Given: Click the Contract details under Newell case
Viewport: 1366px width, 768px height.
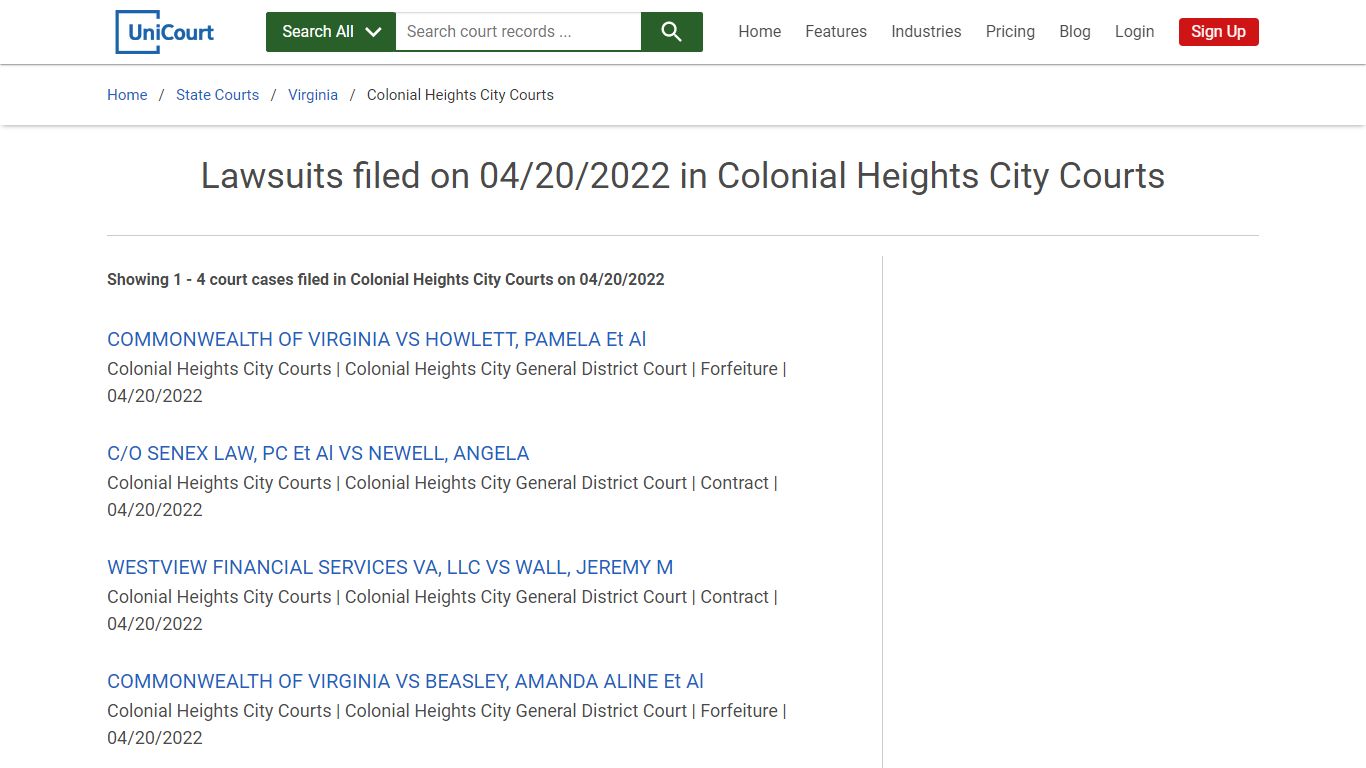Looking at the screenshot, I should 442,496.
